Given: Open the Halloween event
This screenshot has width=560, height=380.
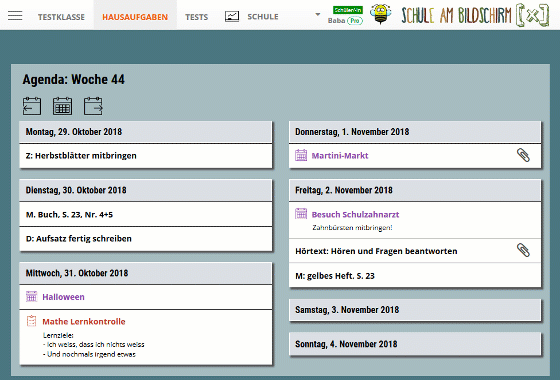Looking at the screenshot, I should [x=63, y=297].
